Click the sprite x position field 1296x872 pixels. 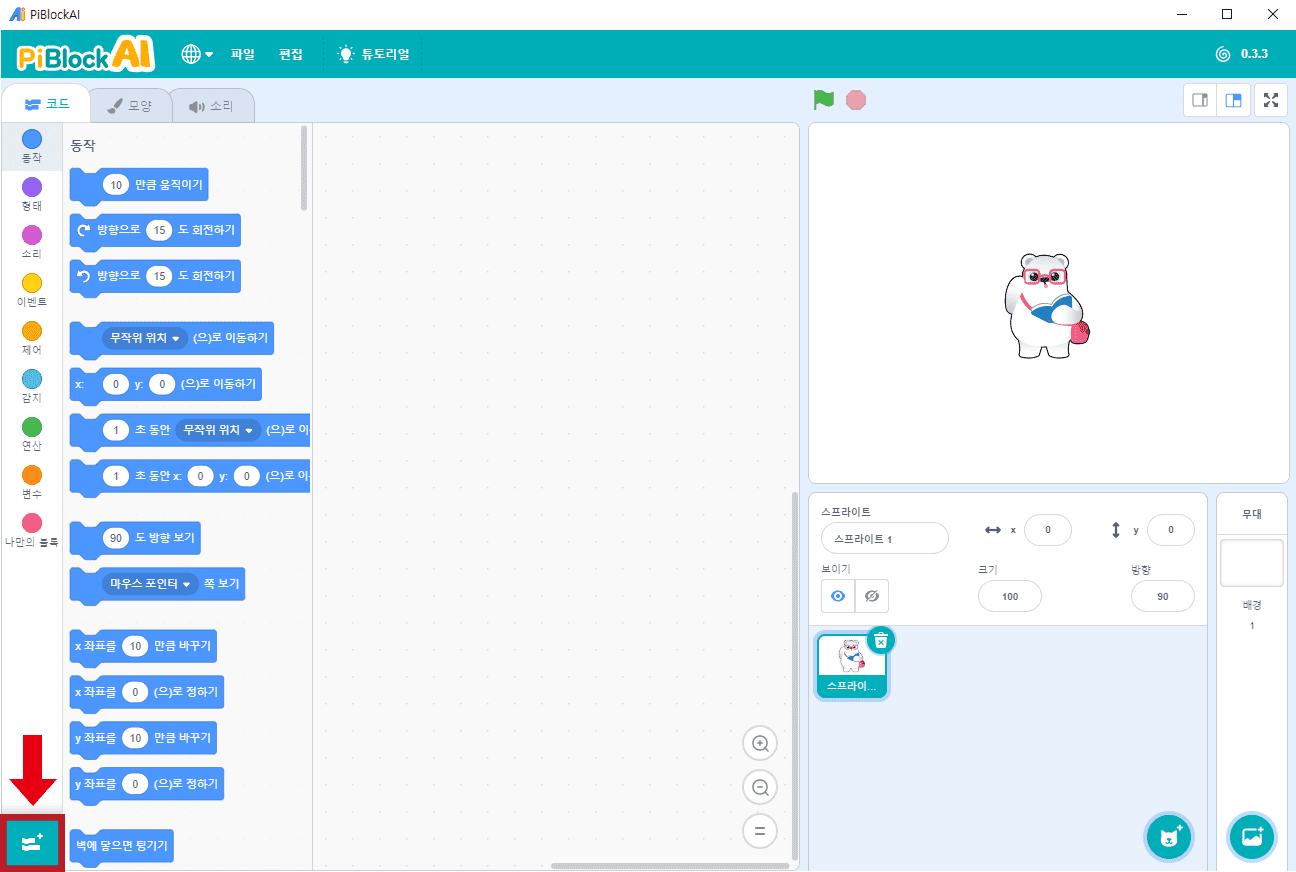click(1048, 530)
